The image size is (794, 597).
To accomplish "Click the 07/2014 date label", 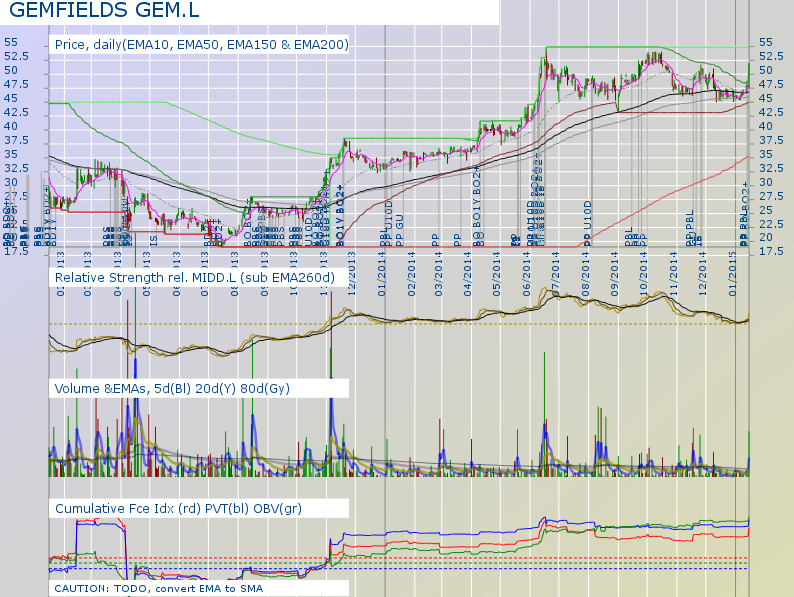I will pos(555,274).
